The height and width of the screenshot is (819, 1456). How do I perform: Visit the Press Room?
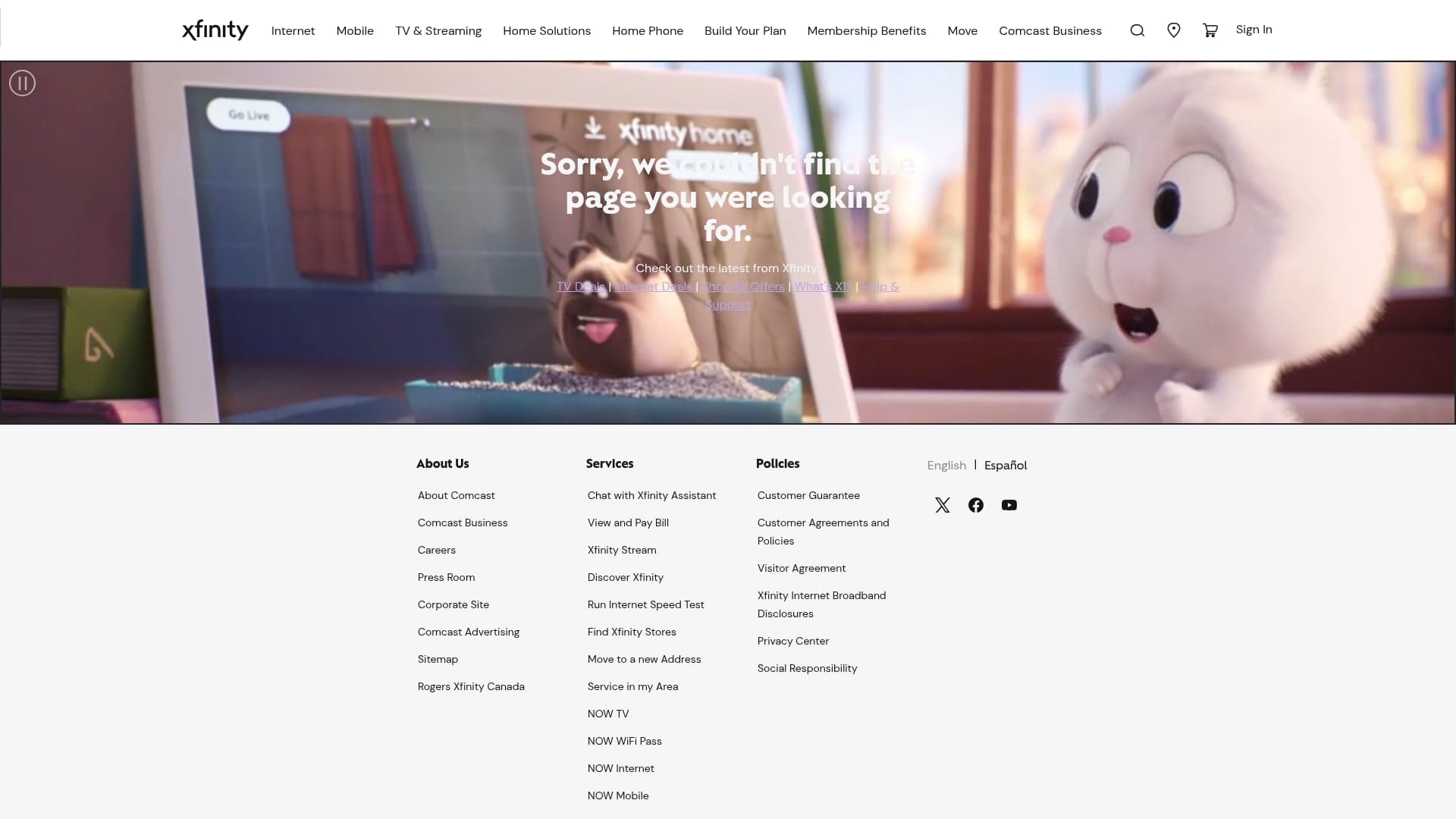coord(447,578)
